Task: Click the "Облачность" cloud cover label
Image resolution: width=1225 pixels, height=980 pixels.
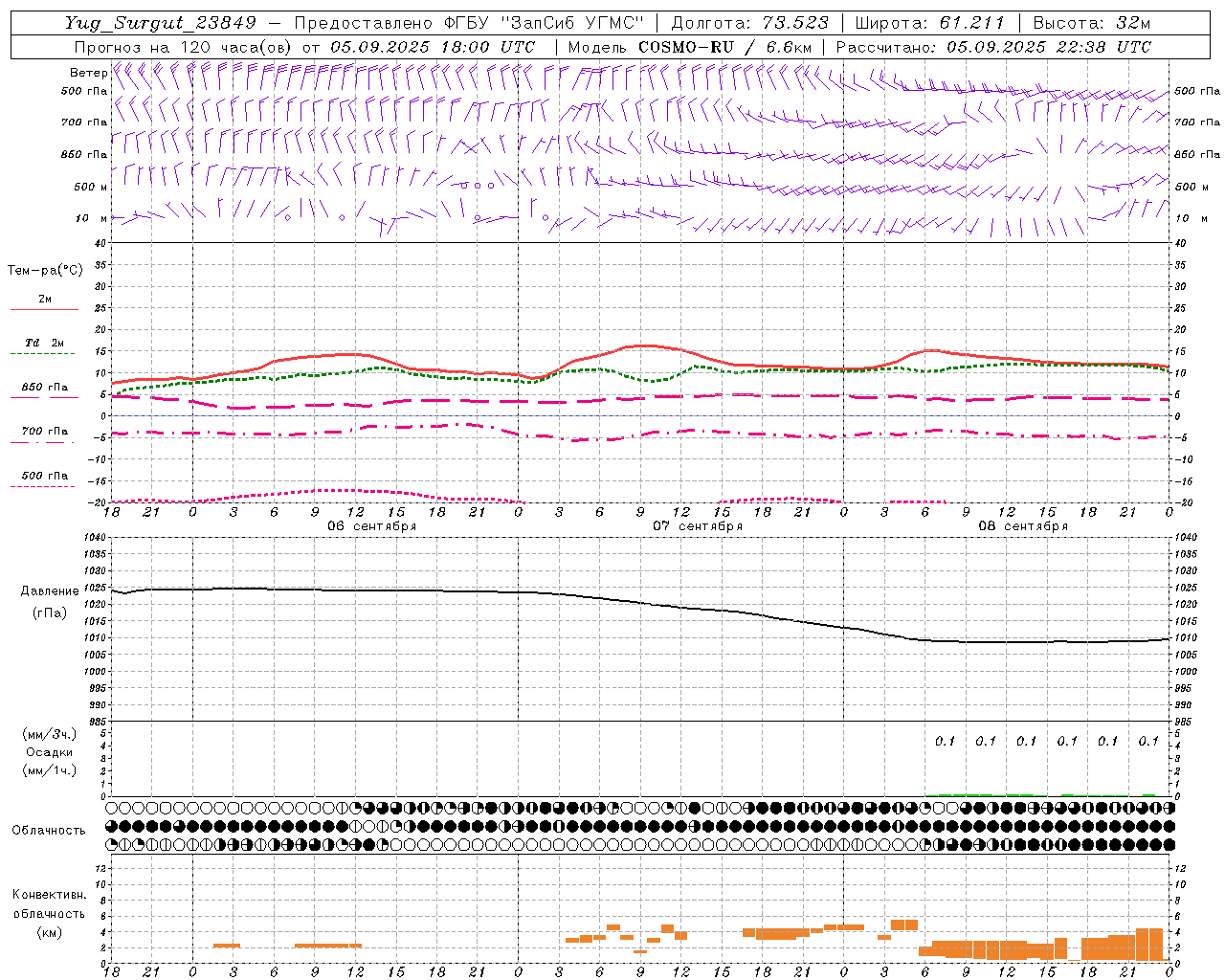Action: click(x=49, y=831)
